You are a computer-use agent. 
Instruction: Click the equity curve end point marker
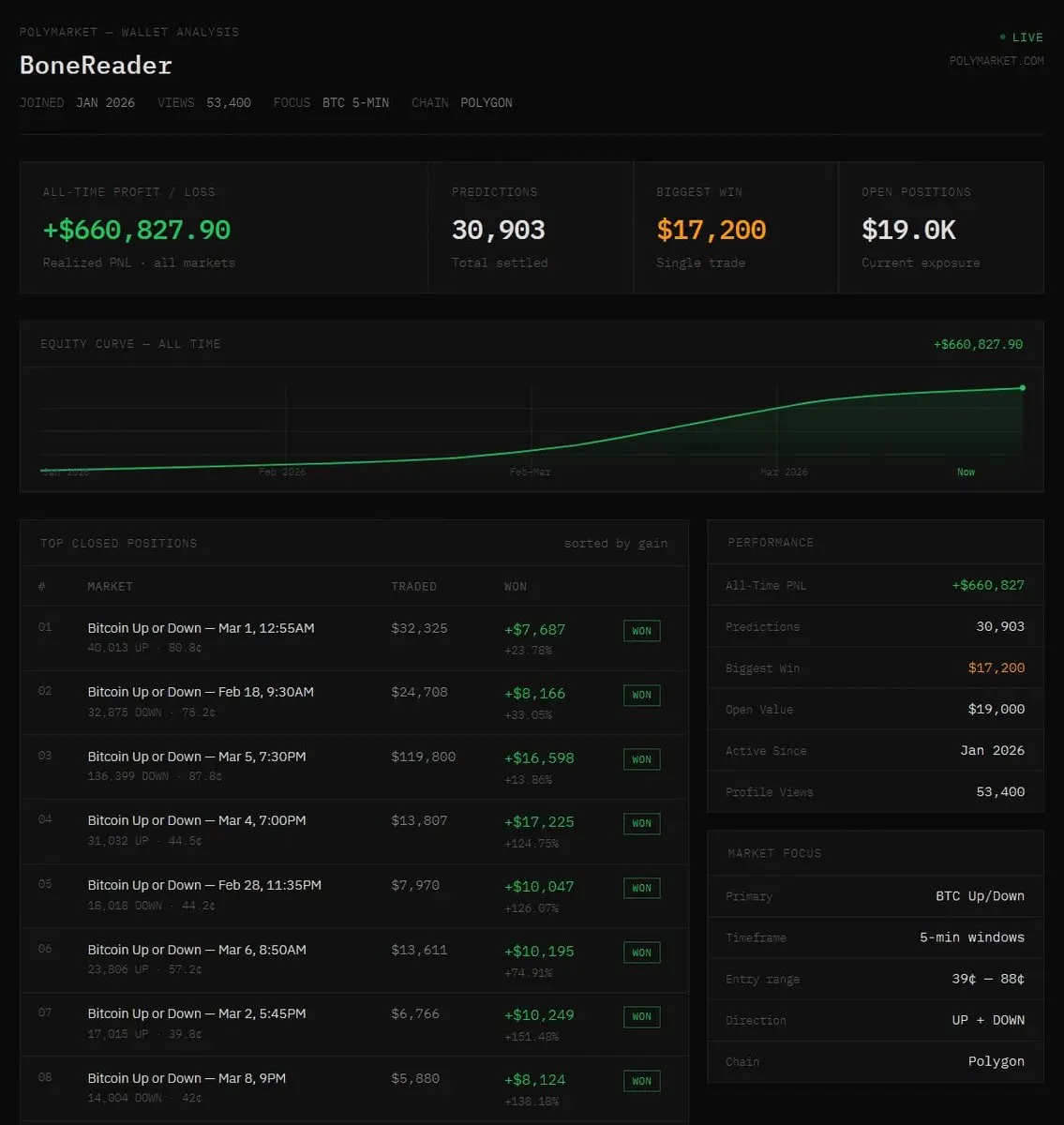click(x=1022, y=387)
